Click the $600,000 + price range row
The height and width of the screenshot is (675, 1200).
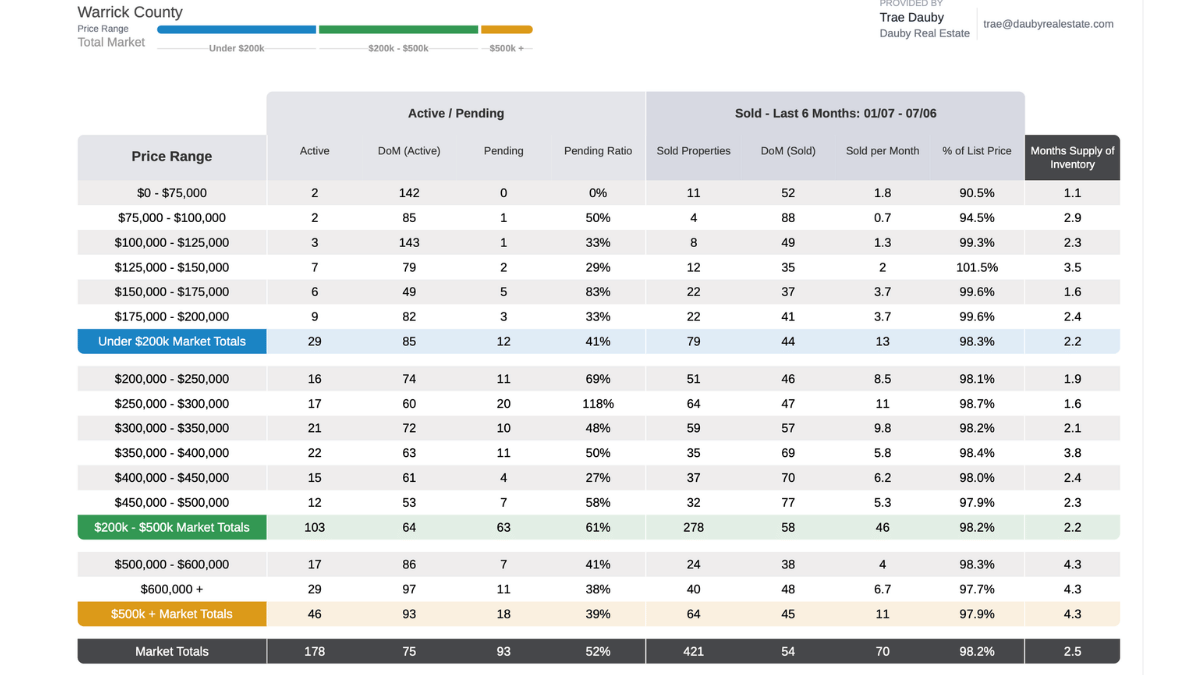(599, 590)
